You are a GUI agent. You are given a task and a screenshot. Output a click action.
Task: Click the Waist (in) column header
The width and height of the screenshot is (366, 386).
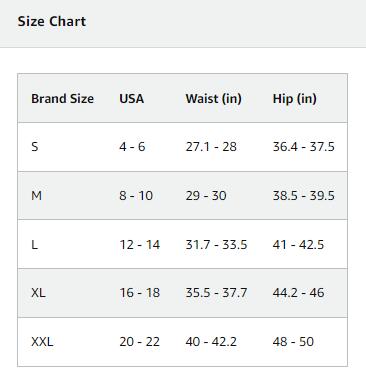pyautogui.click(x=213, y=99)
